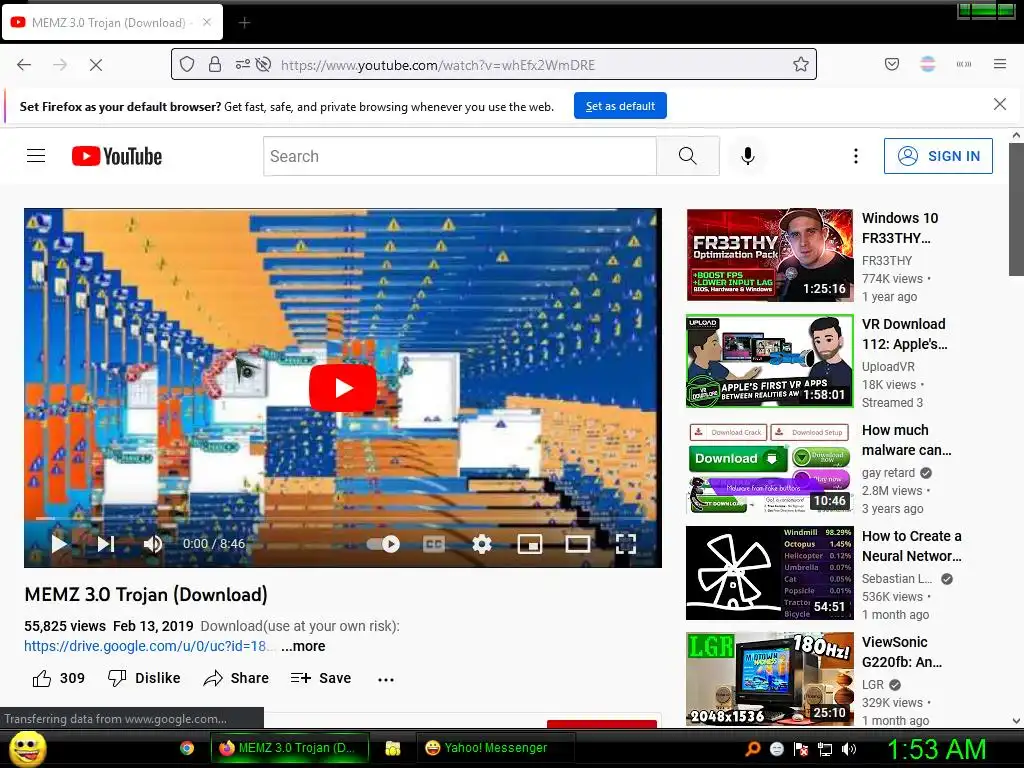Launch Chrome from the taskbar
This screenshot has width=1024, height=768.
[x=187, y=748]
